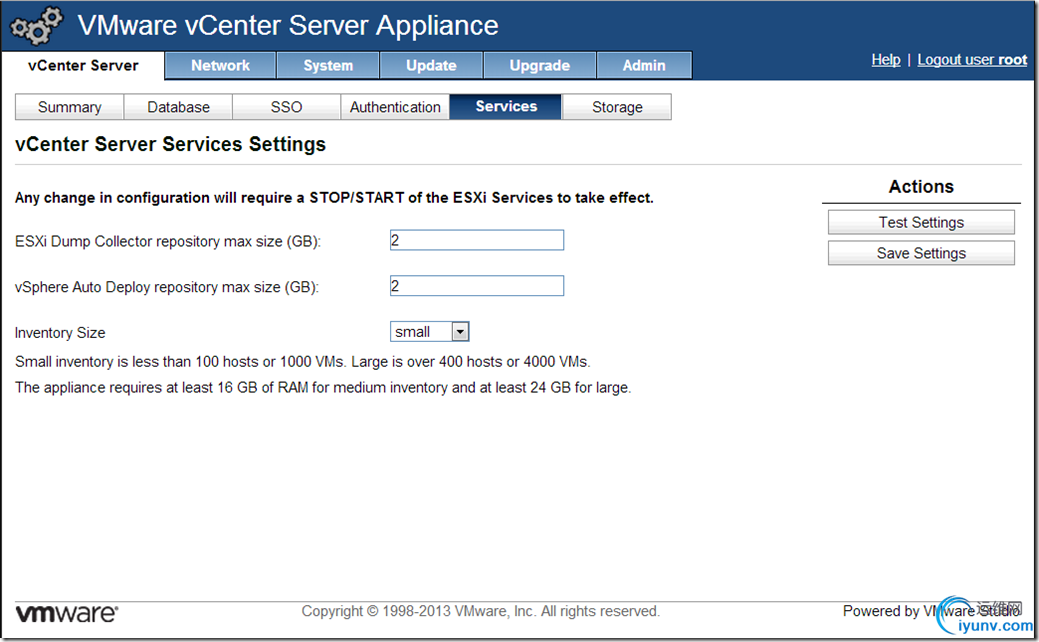The height and width of the screenshot is (642, 1039).
Task: Show the Summary sub-tab
Action: pos(69,107)
